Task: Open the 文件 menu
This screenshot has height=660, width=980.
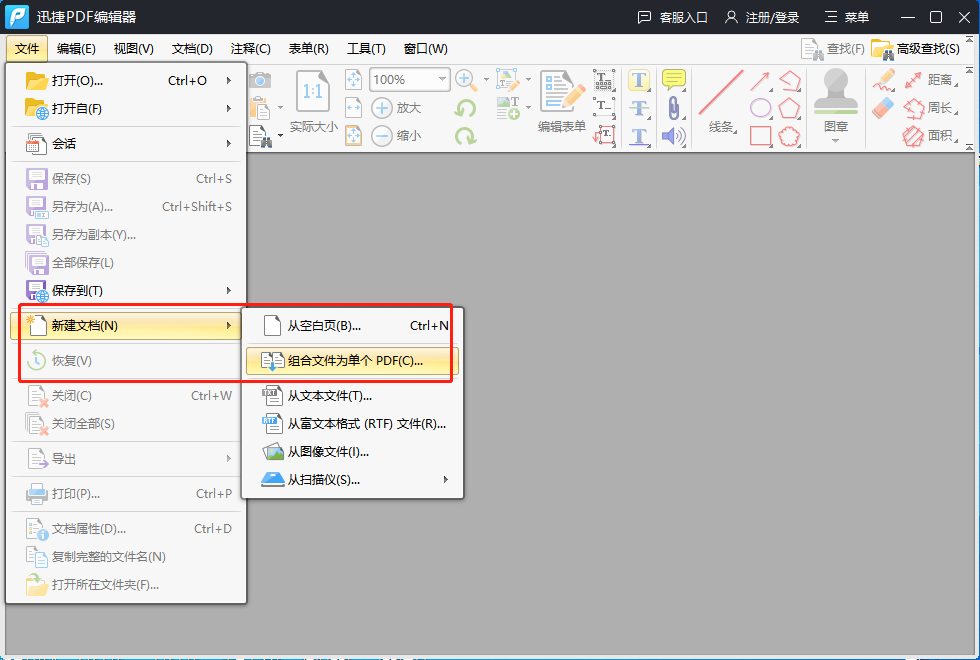Action: coord(27,49)
